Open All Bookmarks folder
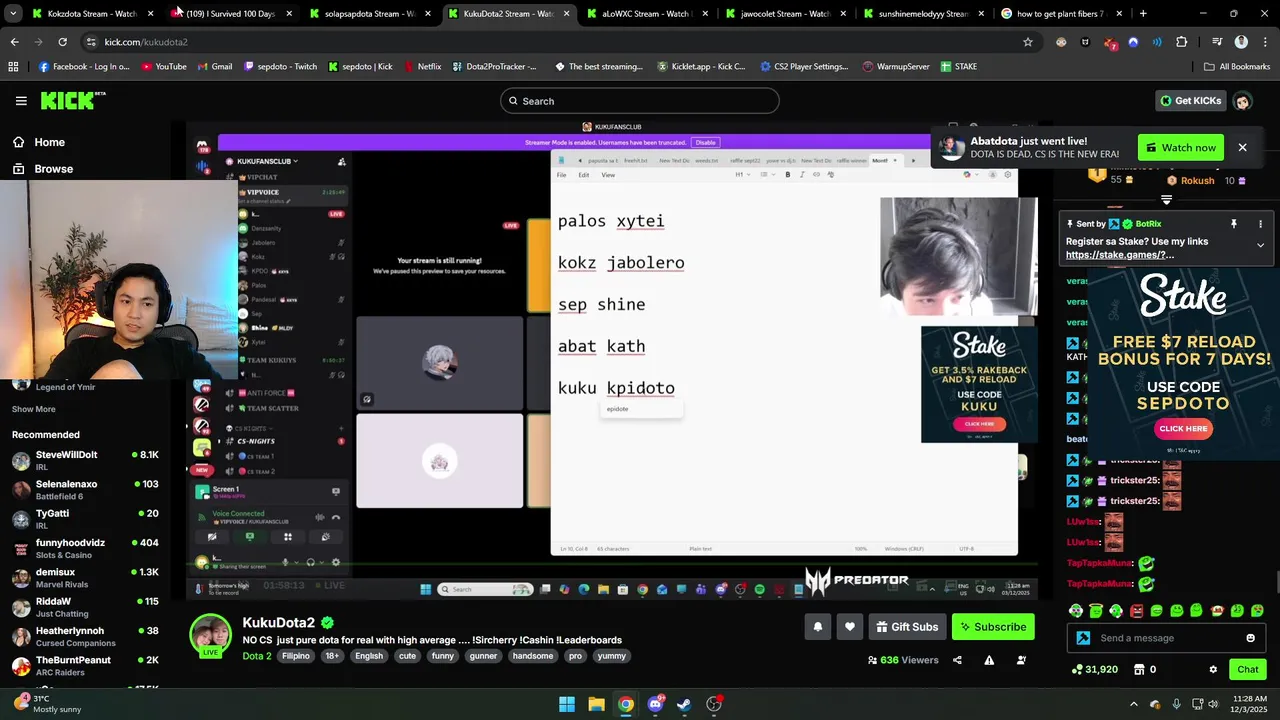The image size is (1280, 720). (x=1237, y=67)
